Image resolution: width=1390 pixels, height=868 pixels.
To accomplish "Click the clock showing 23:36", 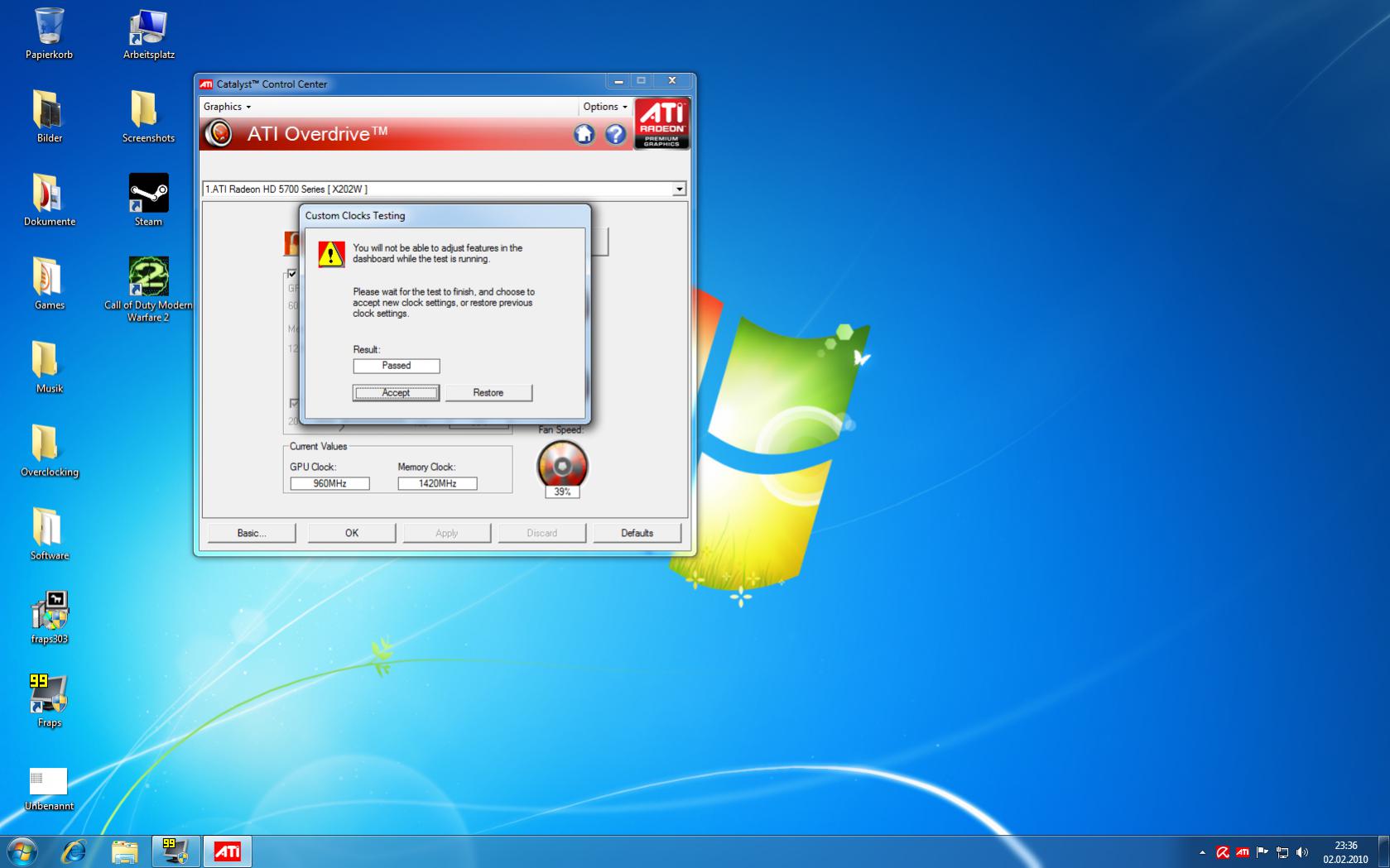I will 1345,846.
